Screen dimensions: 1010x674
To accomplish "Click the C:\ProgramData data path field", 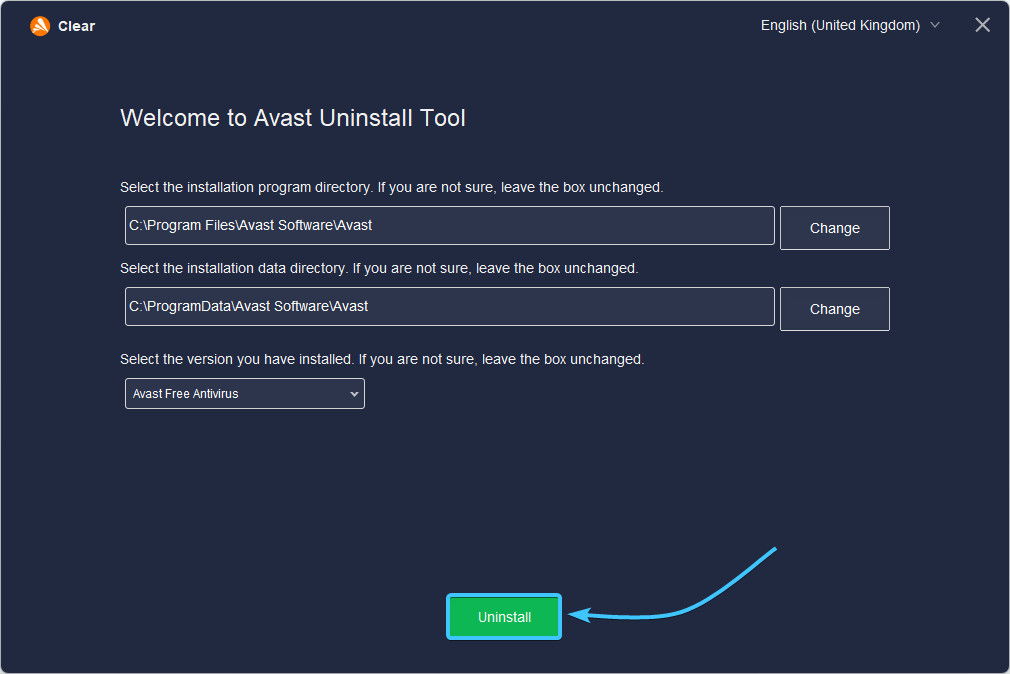I will pyautogui.click(x=449, y=306).
